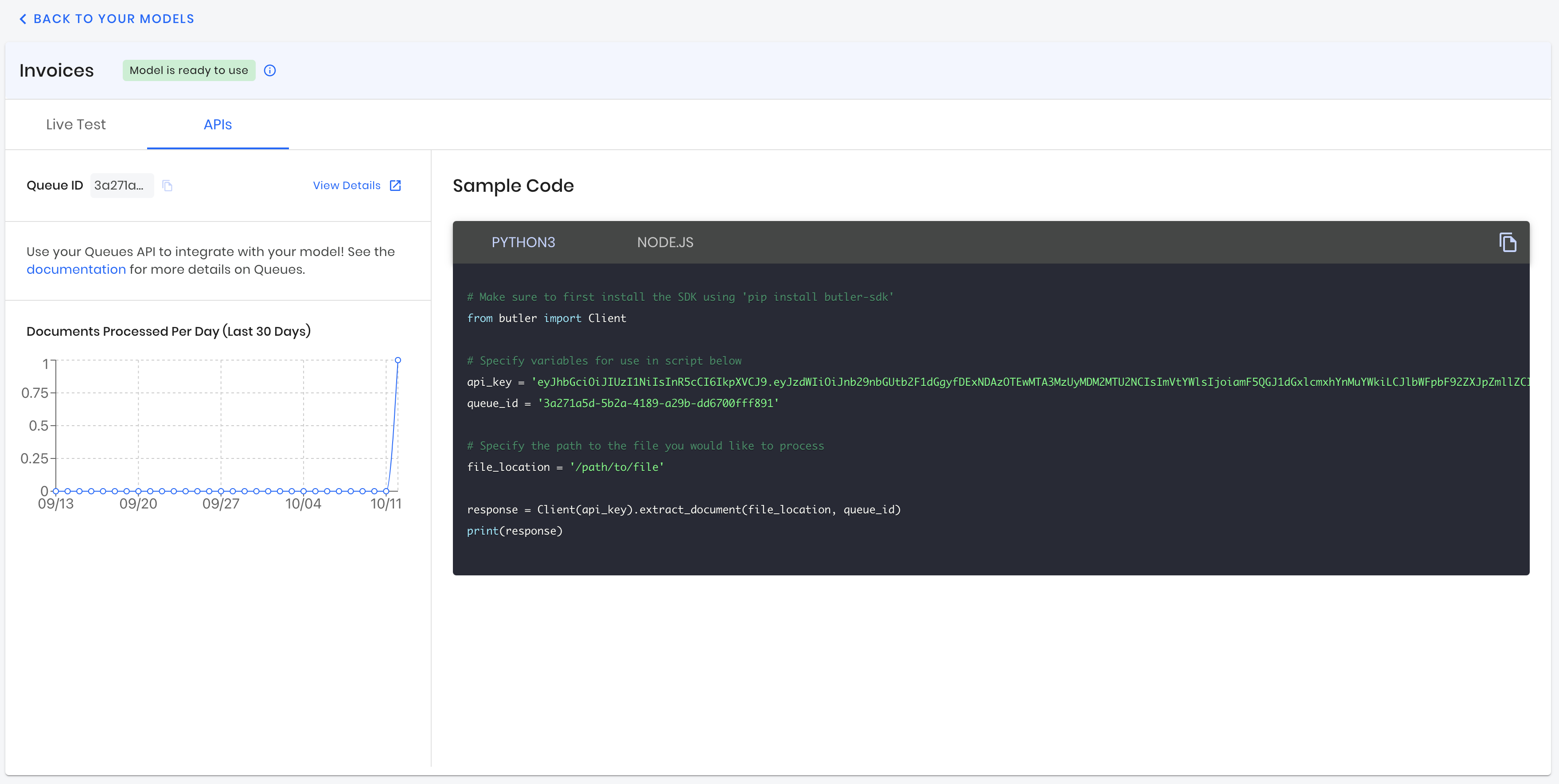Click the 09/13 data point on chart
This screenshot has height=784, width=1559.
(x=56, y=491)
